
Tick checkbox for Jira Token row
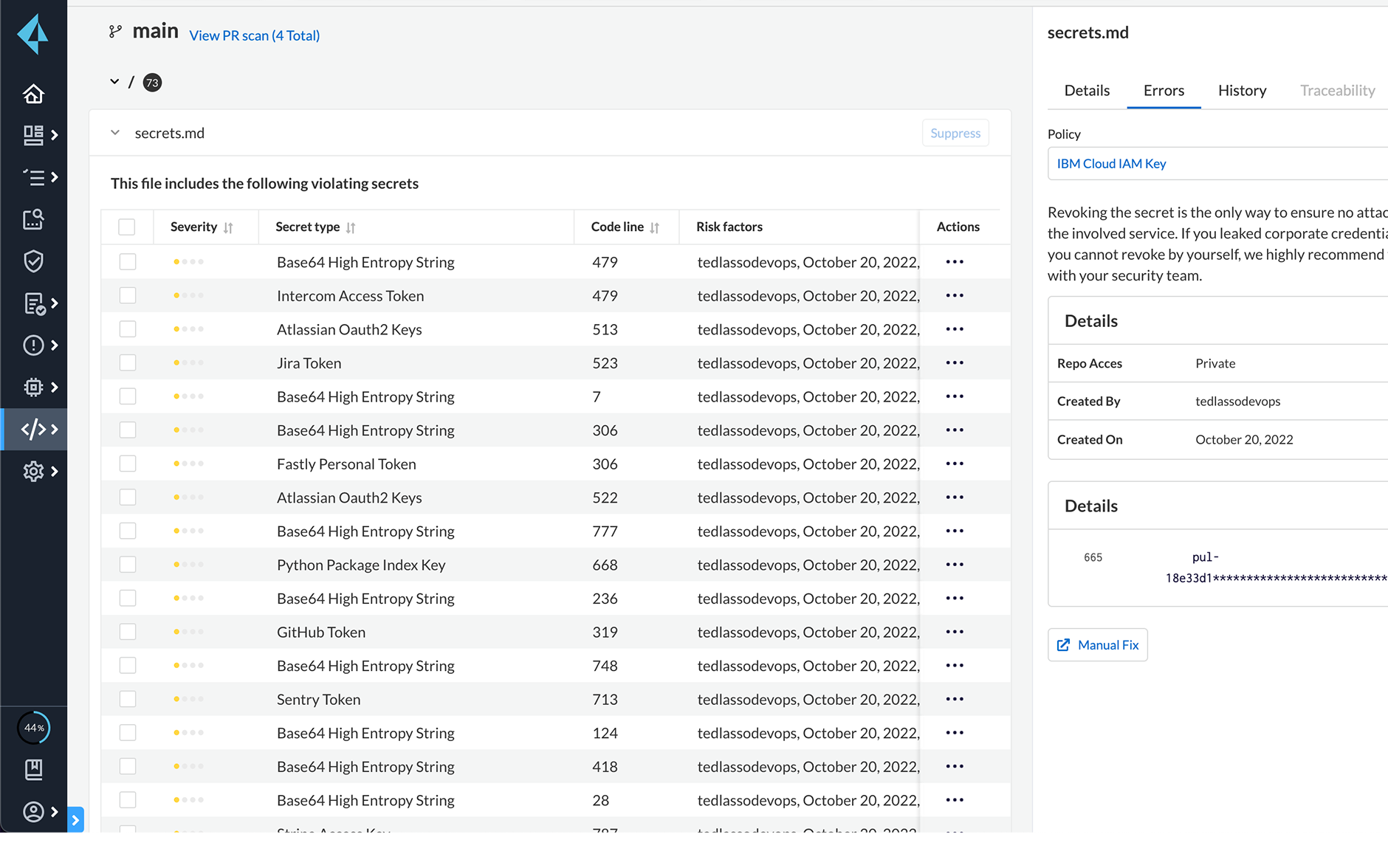click(x=128, y=363)
